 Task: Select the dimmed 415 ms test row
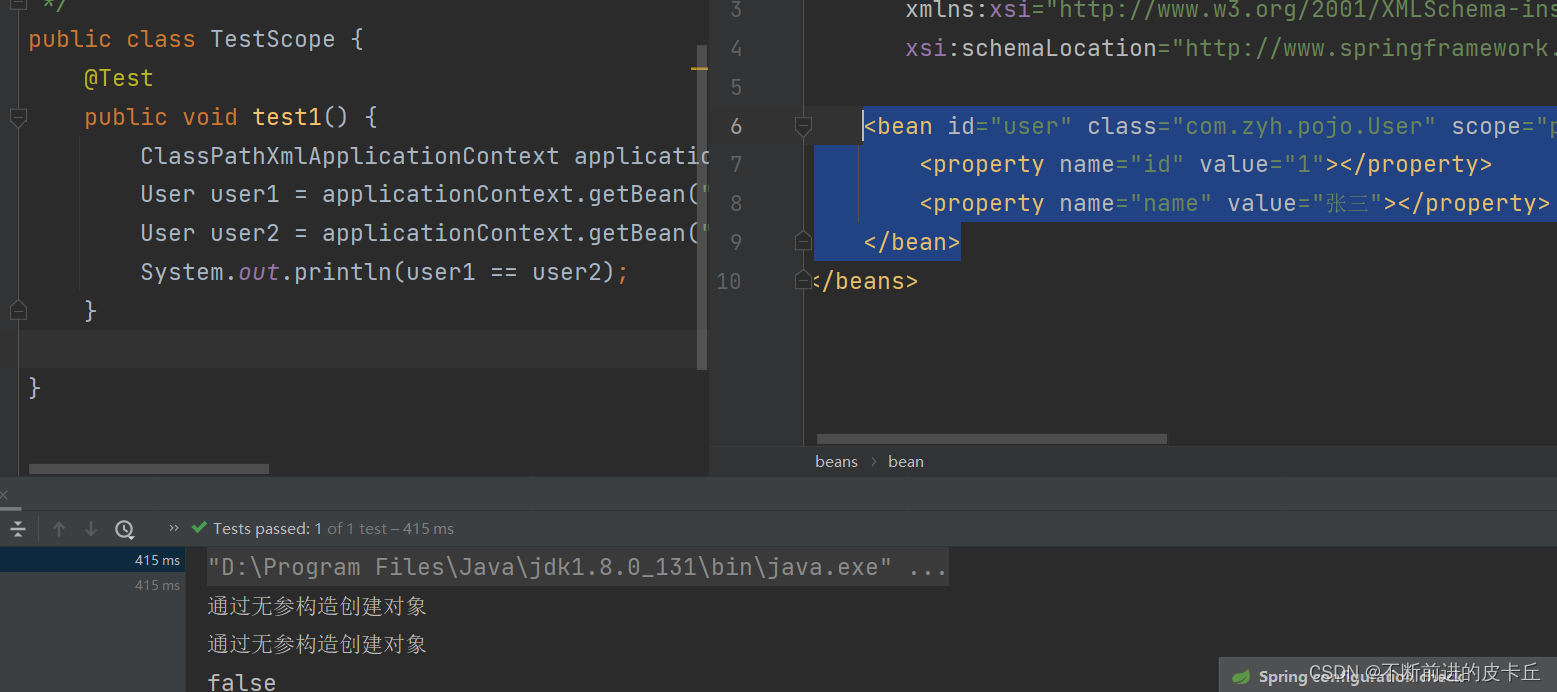pyautogui.click(x=92, y=585)
